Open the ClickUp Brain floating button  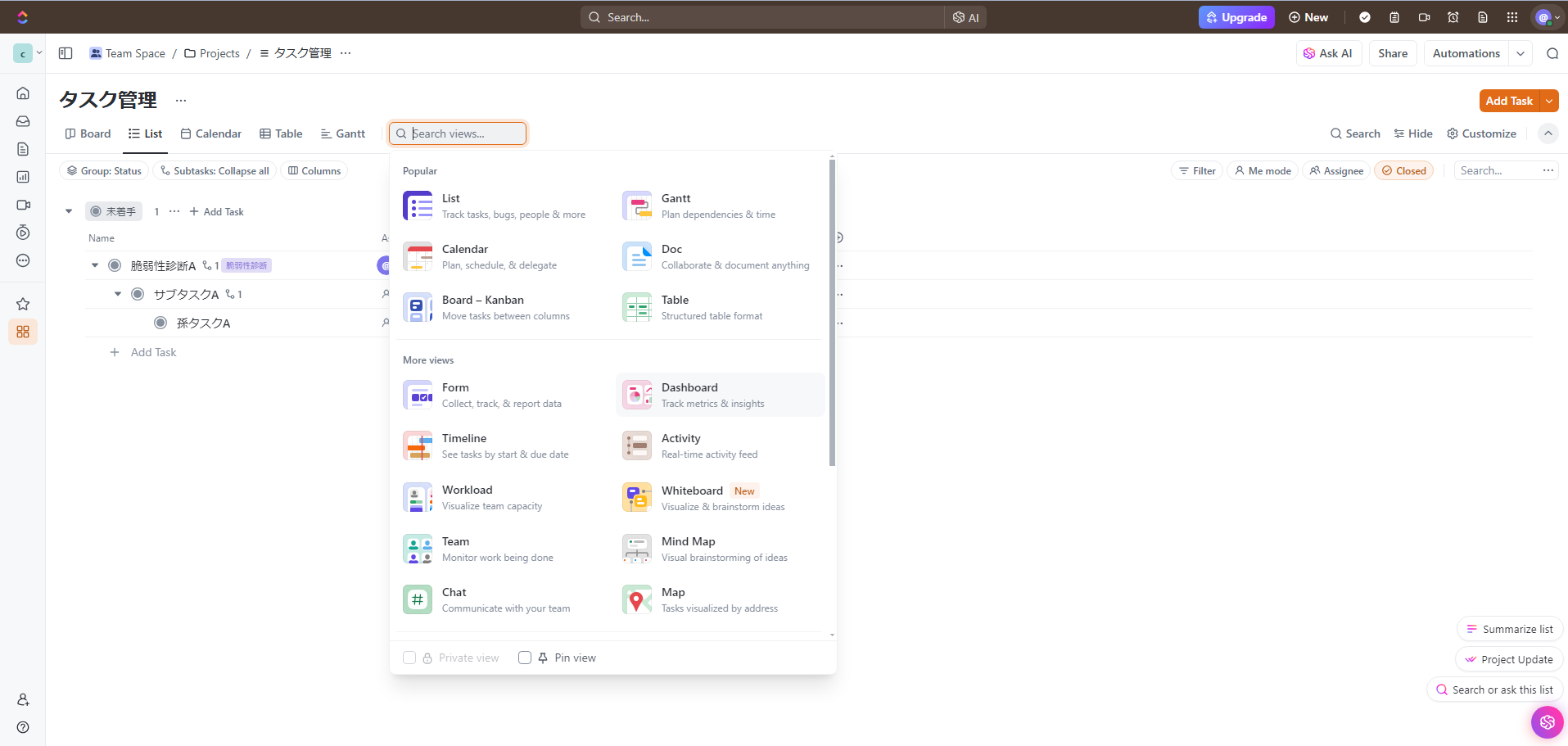click(1547, 722)
